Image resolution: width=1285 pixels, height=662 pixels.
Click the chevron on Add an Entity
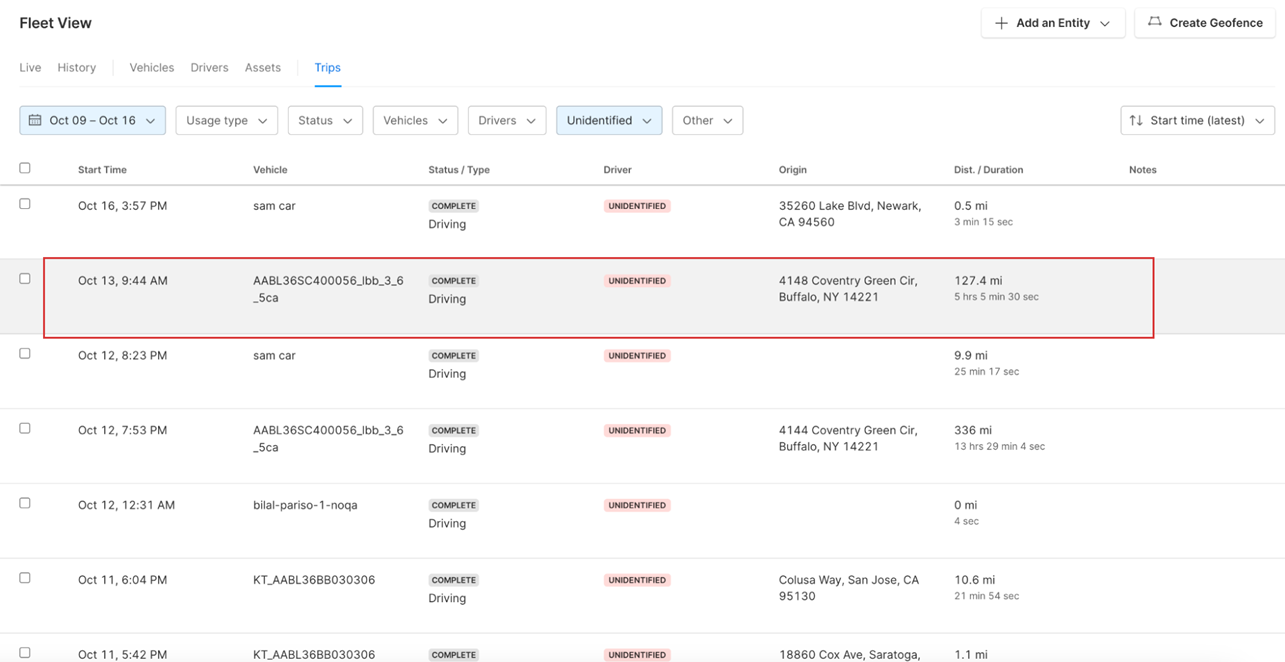point(1105,23)
